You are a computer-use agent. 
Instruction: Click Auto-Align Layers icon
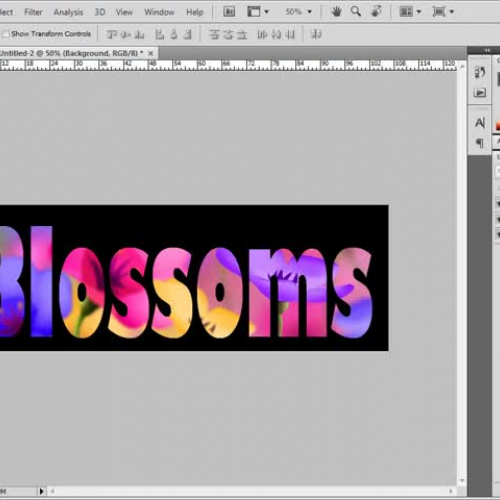click(316, 34)
